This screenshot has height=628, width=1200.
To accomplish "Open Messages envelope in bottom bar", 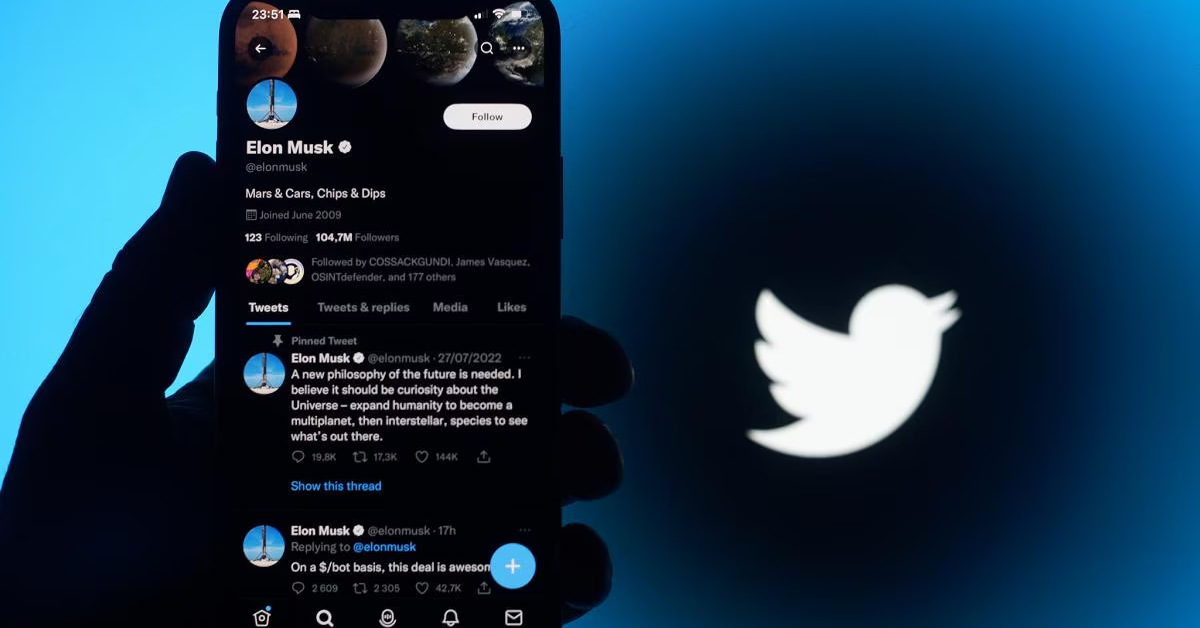I will (513, 617).
